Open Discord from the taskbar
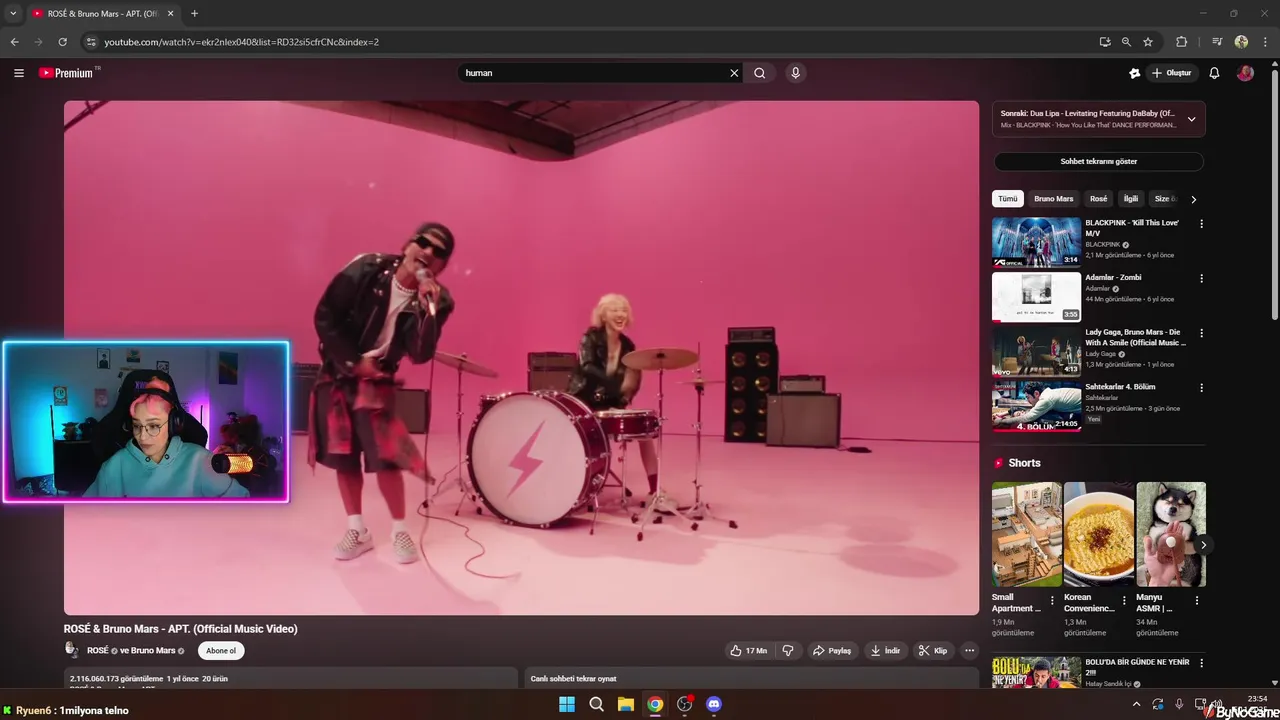 [x=714, y=704]
